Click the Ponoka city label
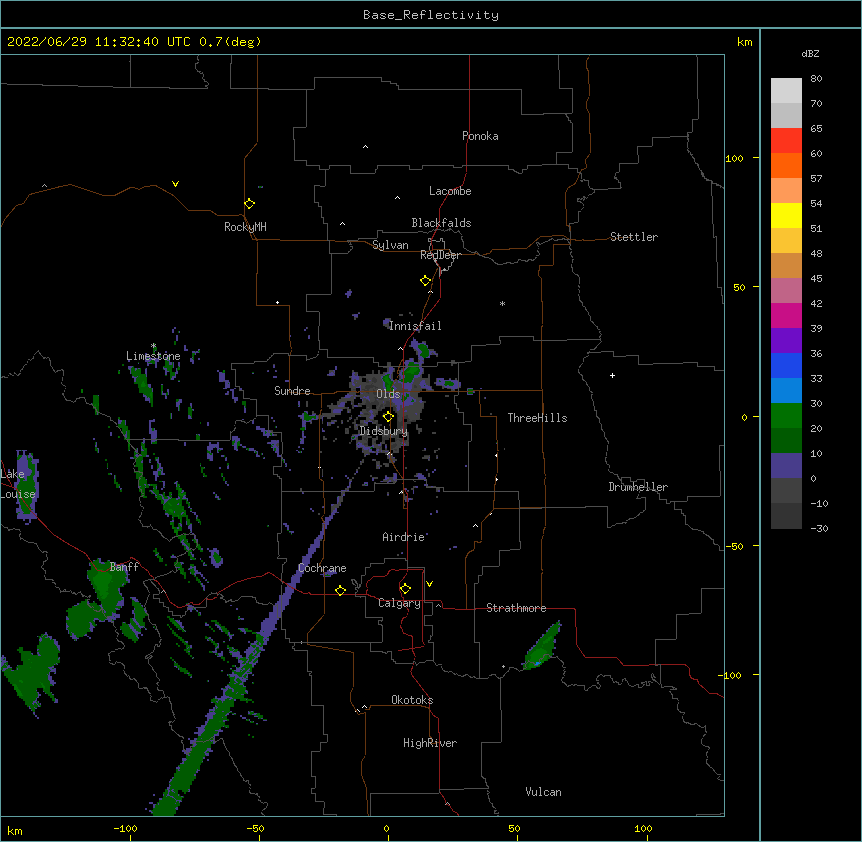This screenshot has width=862, height=842. [x=480, y=136]
